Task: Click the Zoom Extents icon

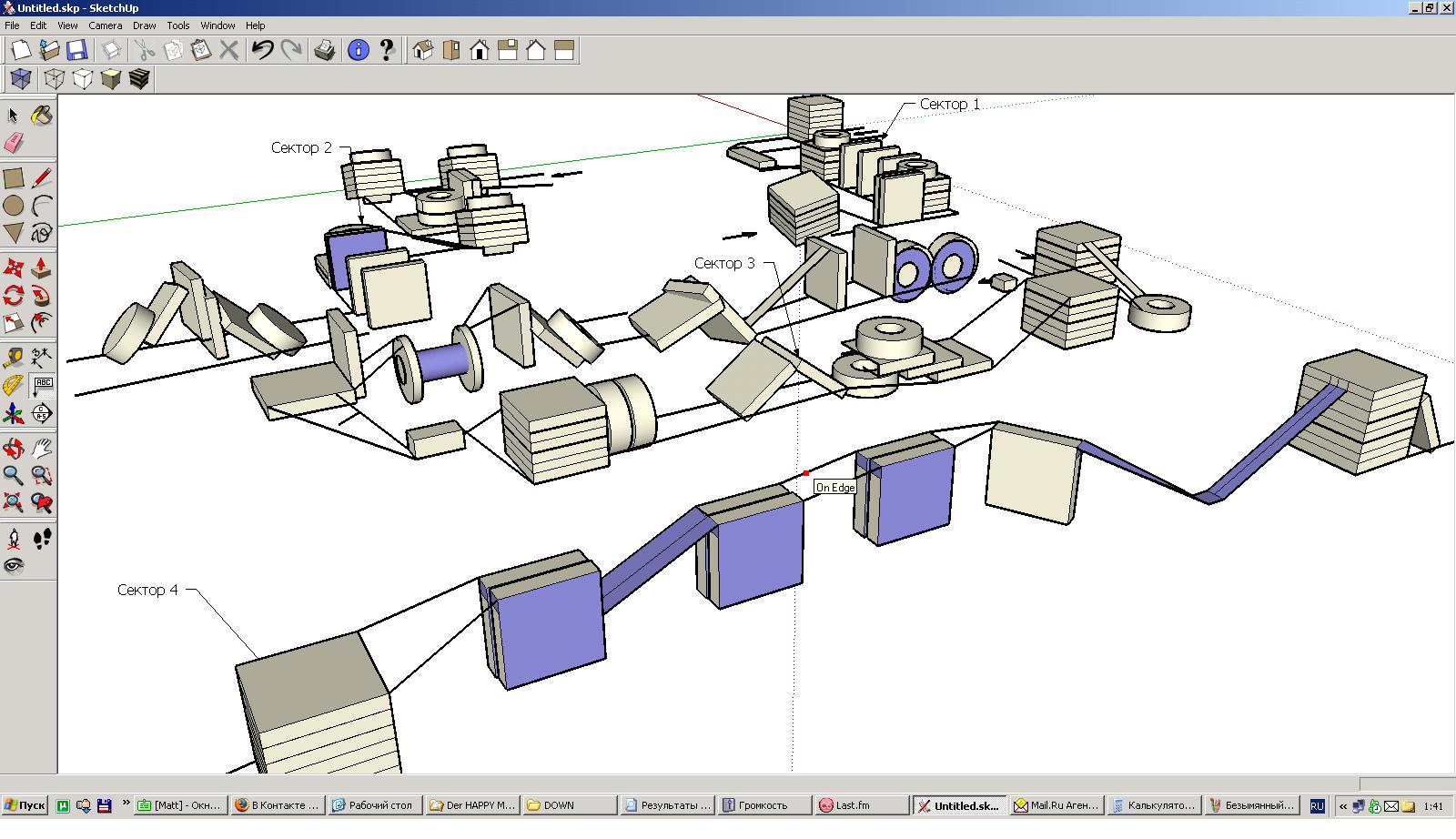Action: 14,502
